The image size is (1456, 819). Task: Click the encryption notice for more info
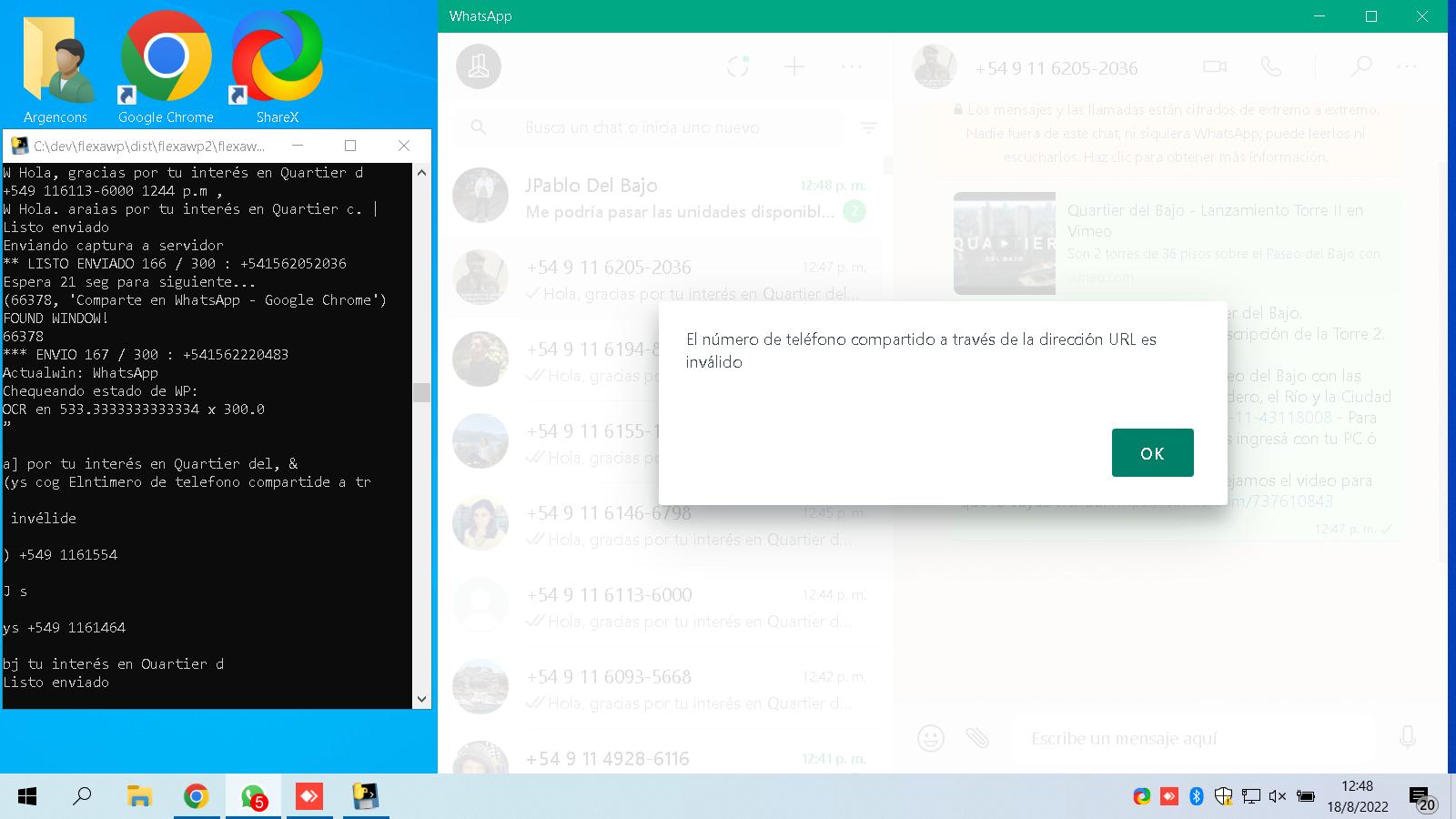click(1167, 133)
